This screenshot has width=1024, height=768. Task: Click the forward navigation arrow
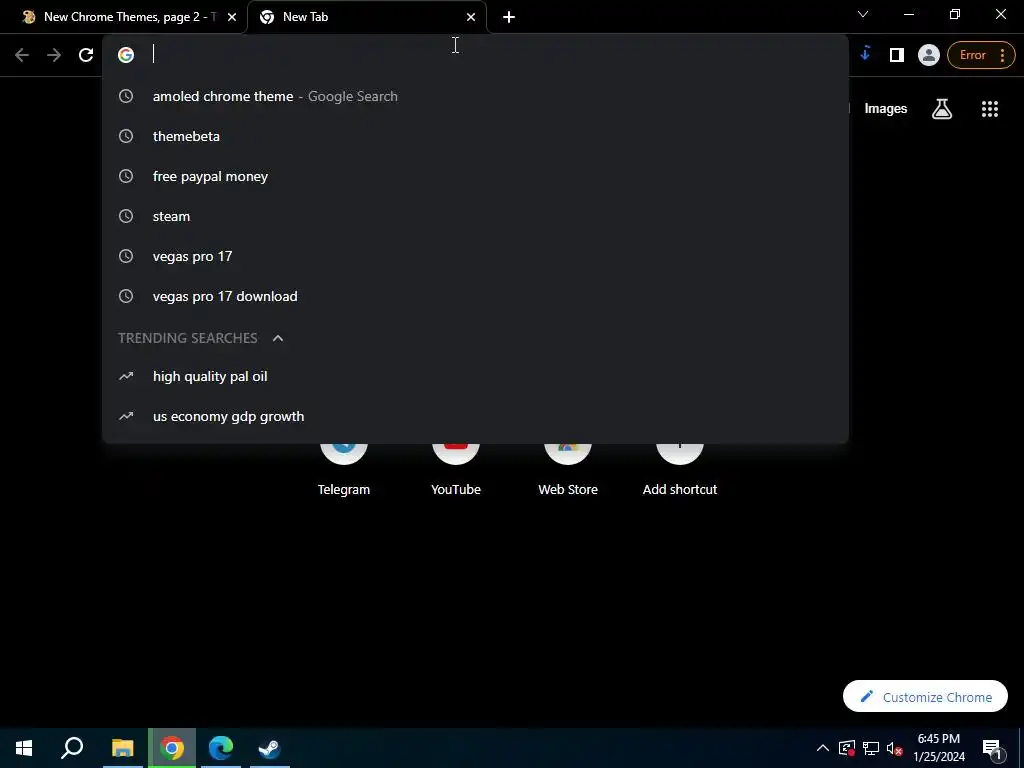tap(54, 55)
